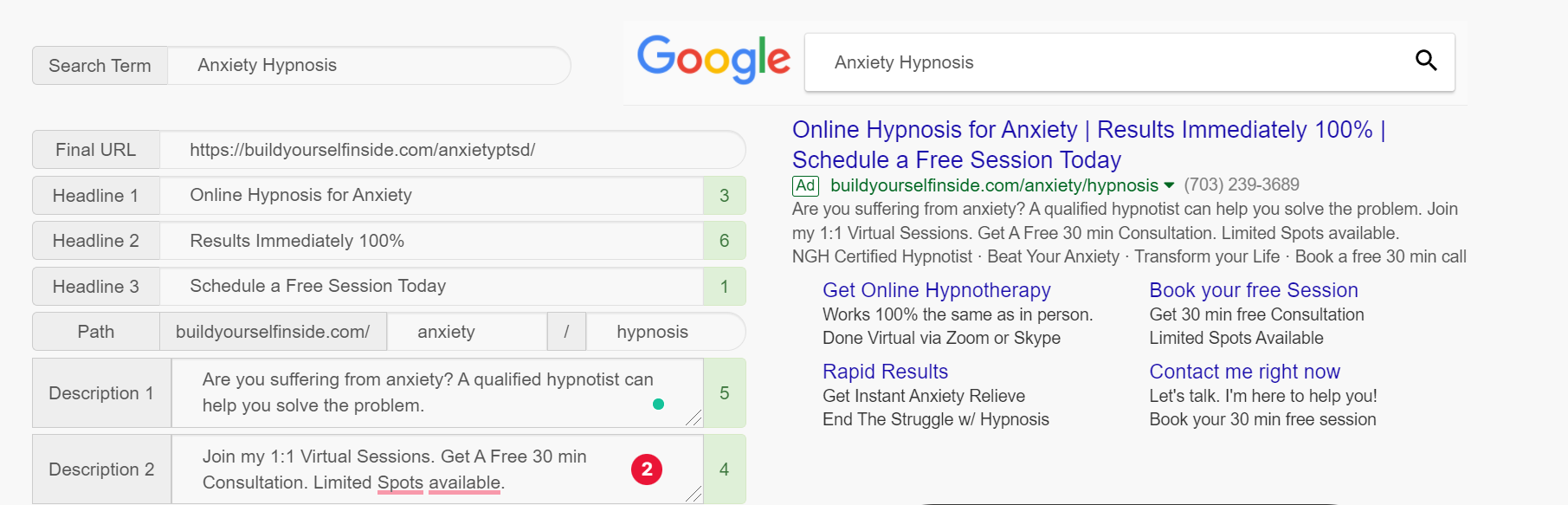Click the green Ad label badge
1568x505 pixels.
click(x=805, y=185)
